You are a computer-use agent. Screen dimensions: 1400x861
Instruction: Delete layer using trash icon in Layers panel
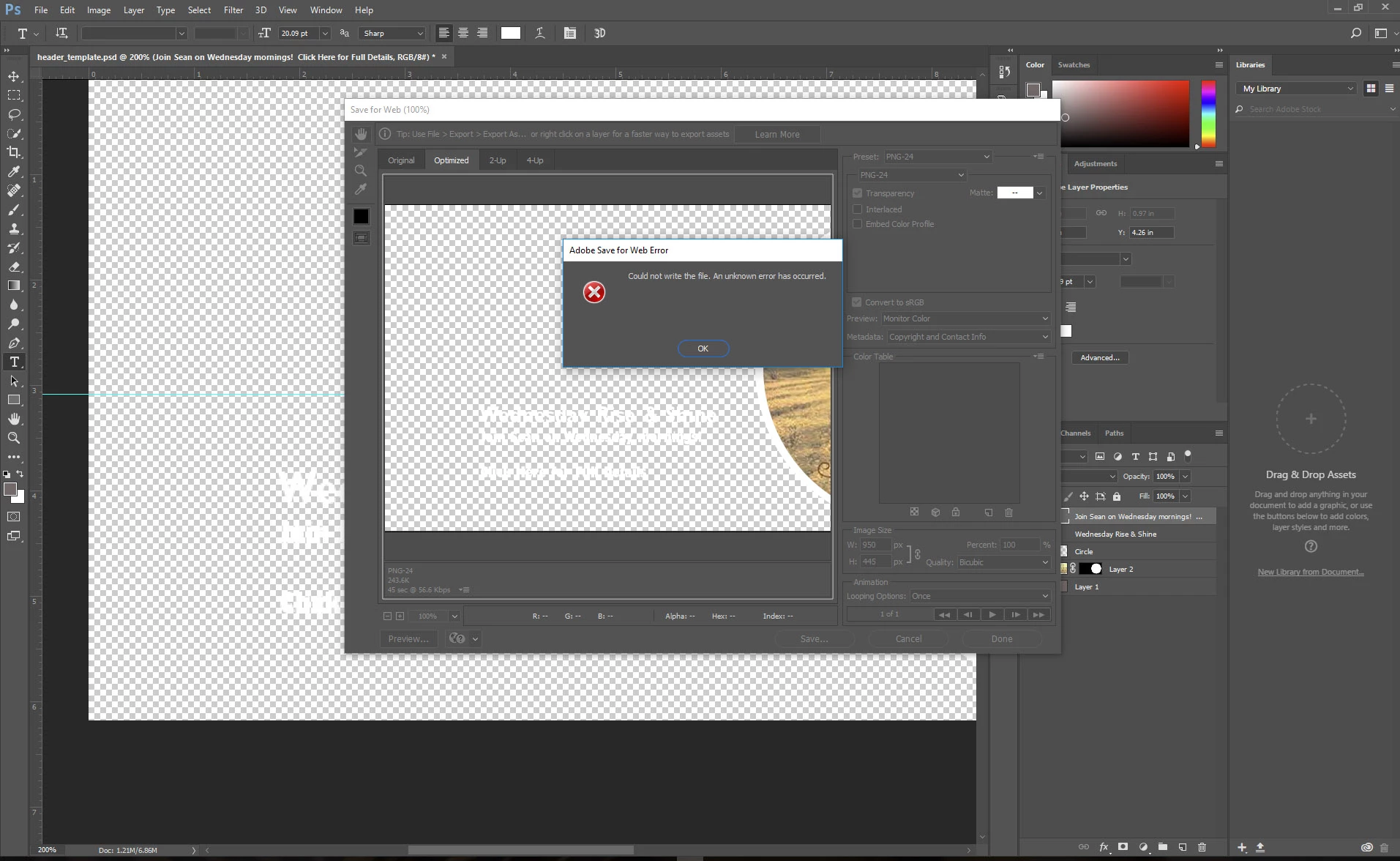pyautogui.click(x=1202, y=847)
